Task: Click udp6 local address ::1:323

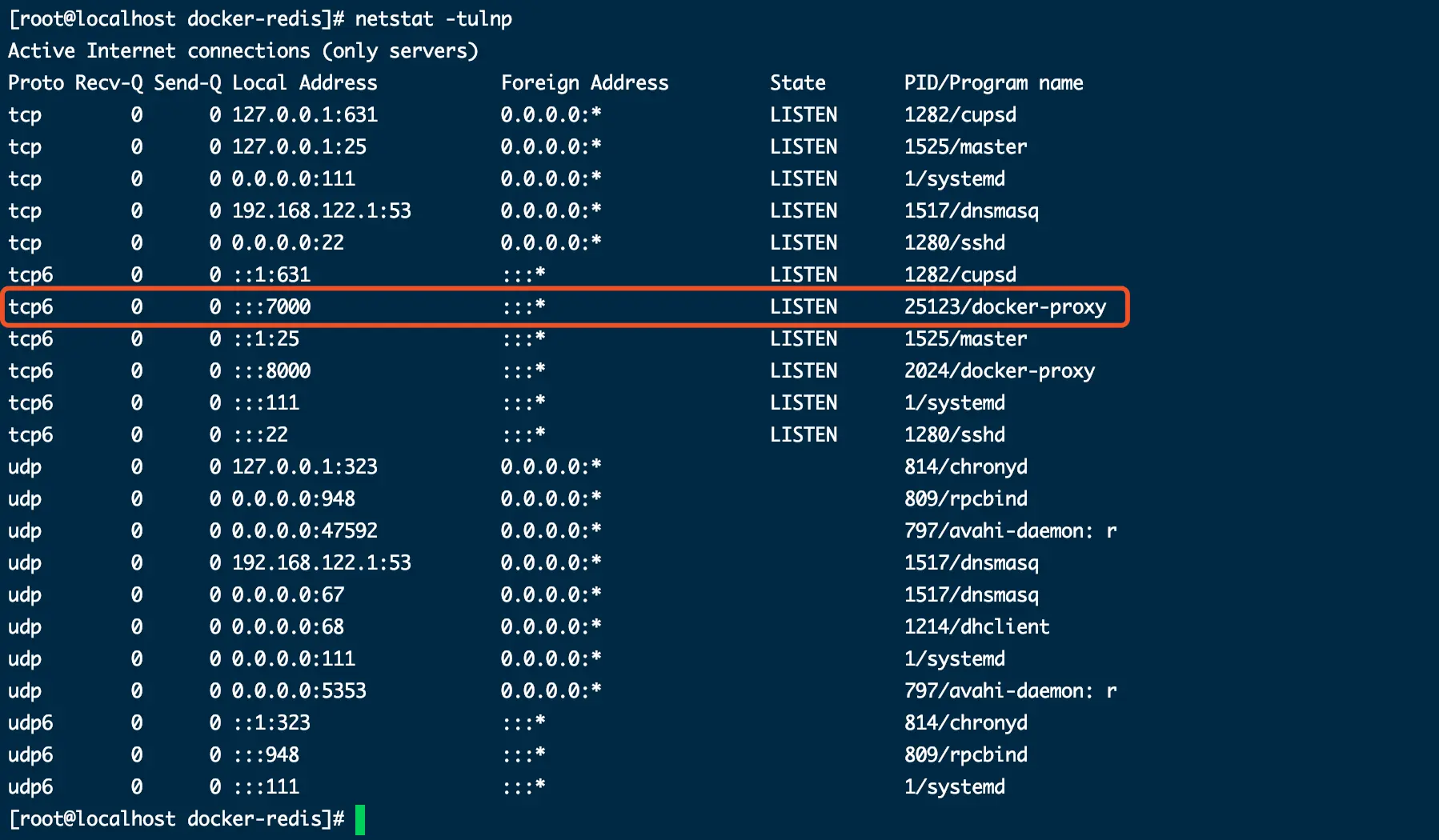Action: tap(272, 723)
